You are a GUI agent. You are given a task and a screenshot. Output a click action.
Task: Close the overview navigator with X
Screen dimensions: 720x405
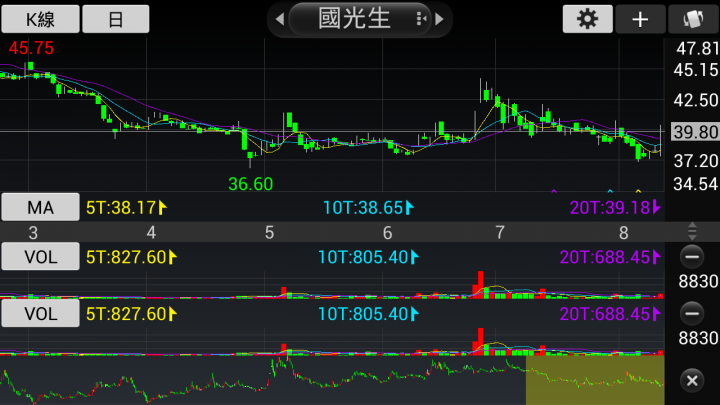click(692, 380)
